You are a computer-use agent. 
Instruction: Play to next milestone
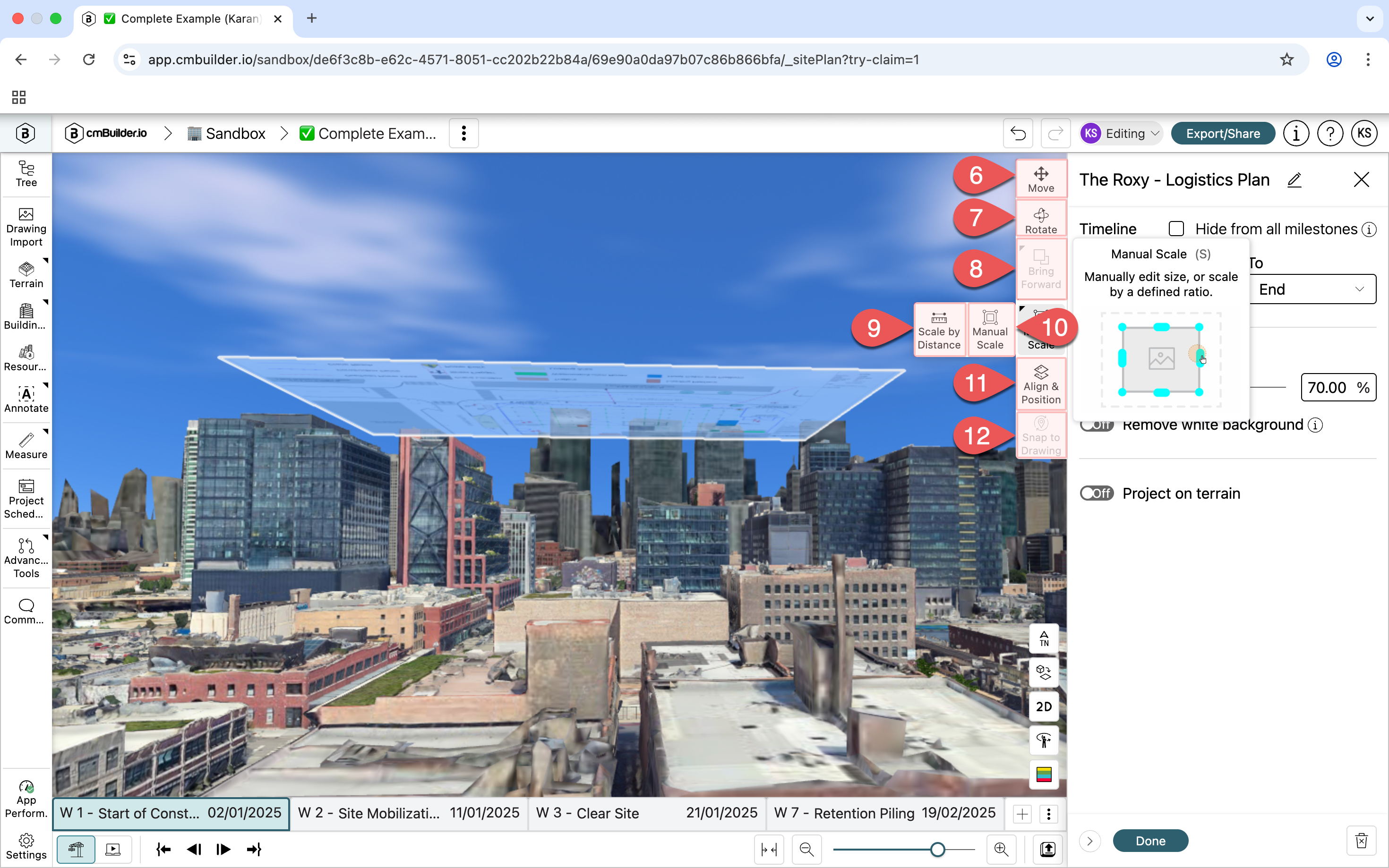[223, 849]
